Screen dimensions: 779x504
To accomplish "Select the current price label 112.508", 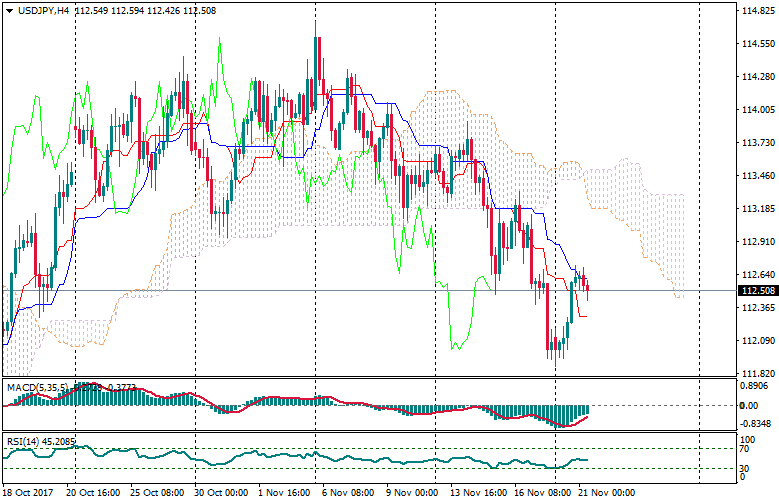I will tap(757, 291).
